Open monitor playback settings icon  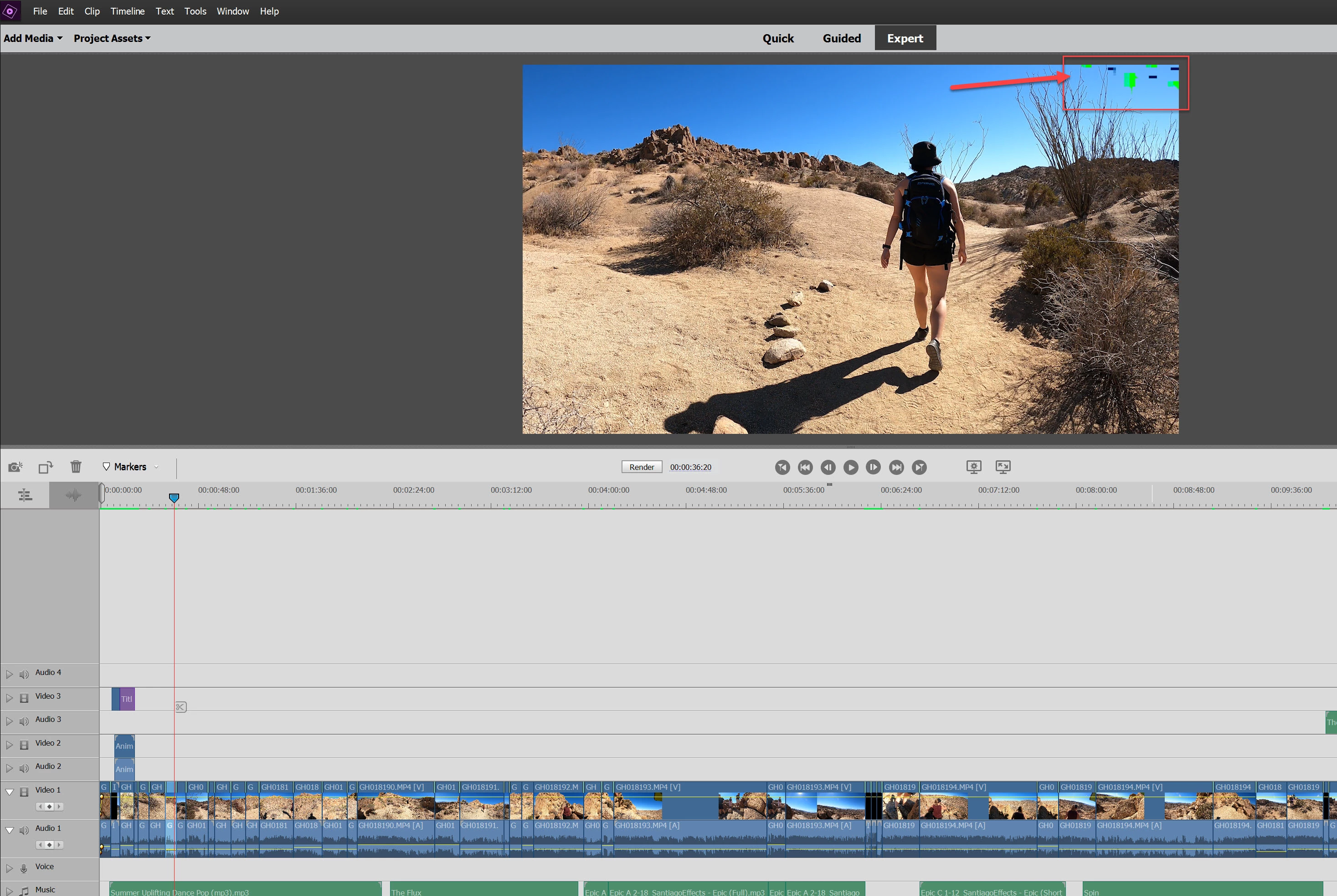[974, 467]
